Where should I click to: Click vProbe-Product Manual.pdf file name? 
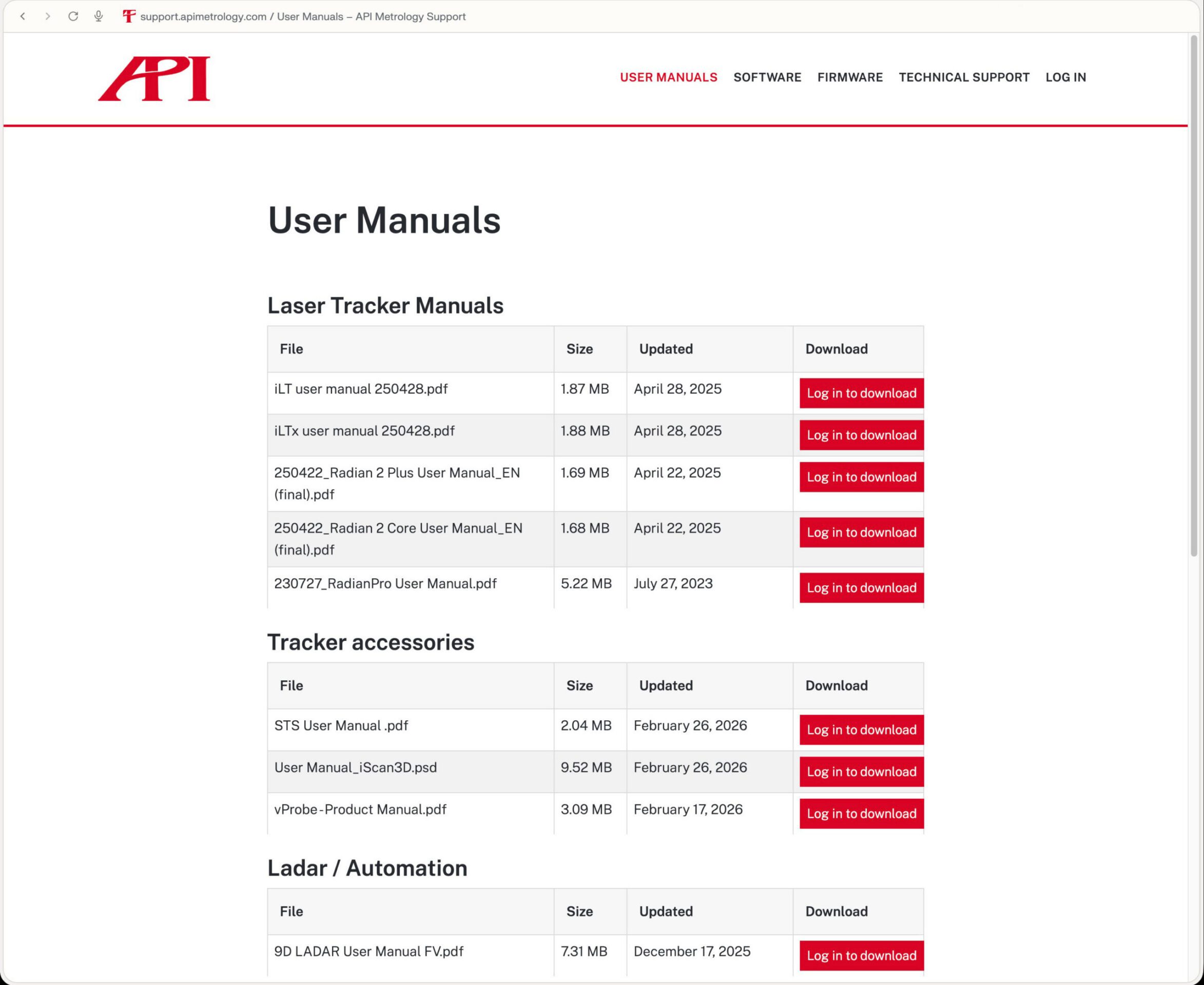point(360,810)
